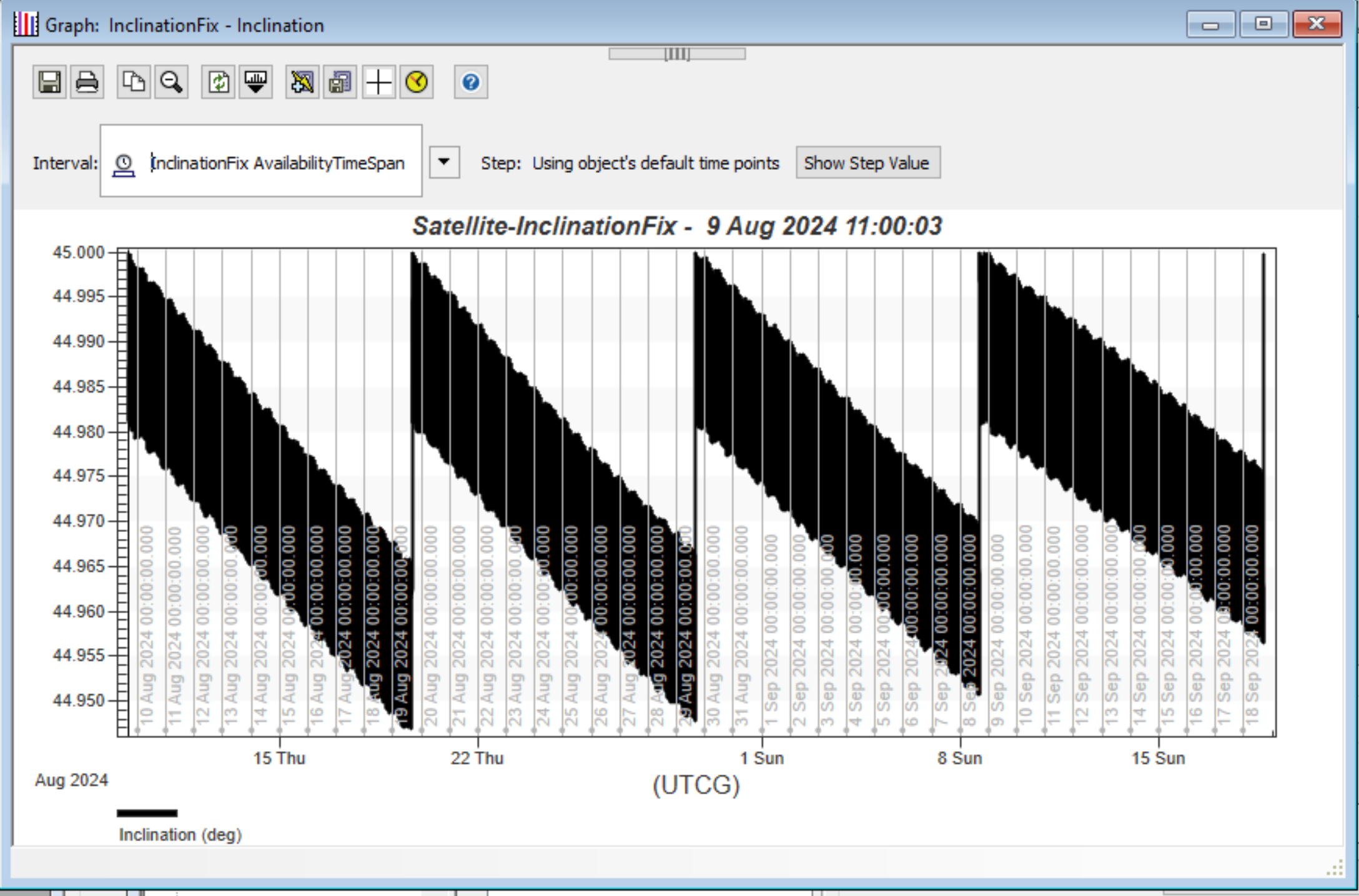Refresh the graph data
This screenshot has height=896, width=1359.
[218, 82]
